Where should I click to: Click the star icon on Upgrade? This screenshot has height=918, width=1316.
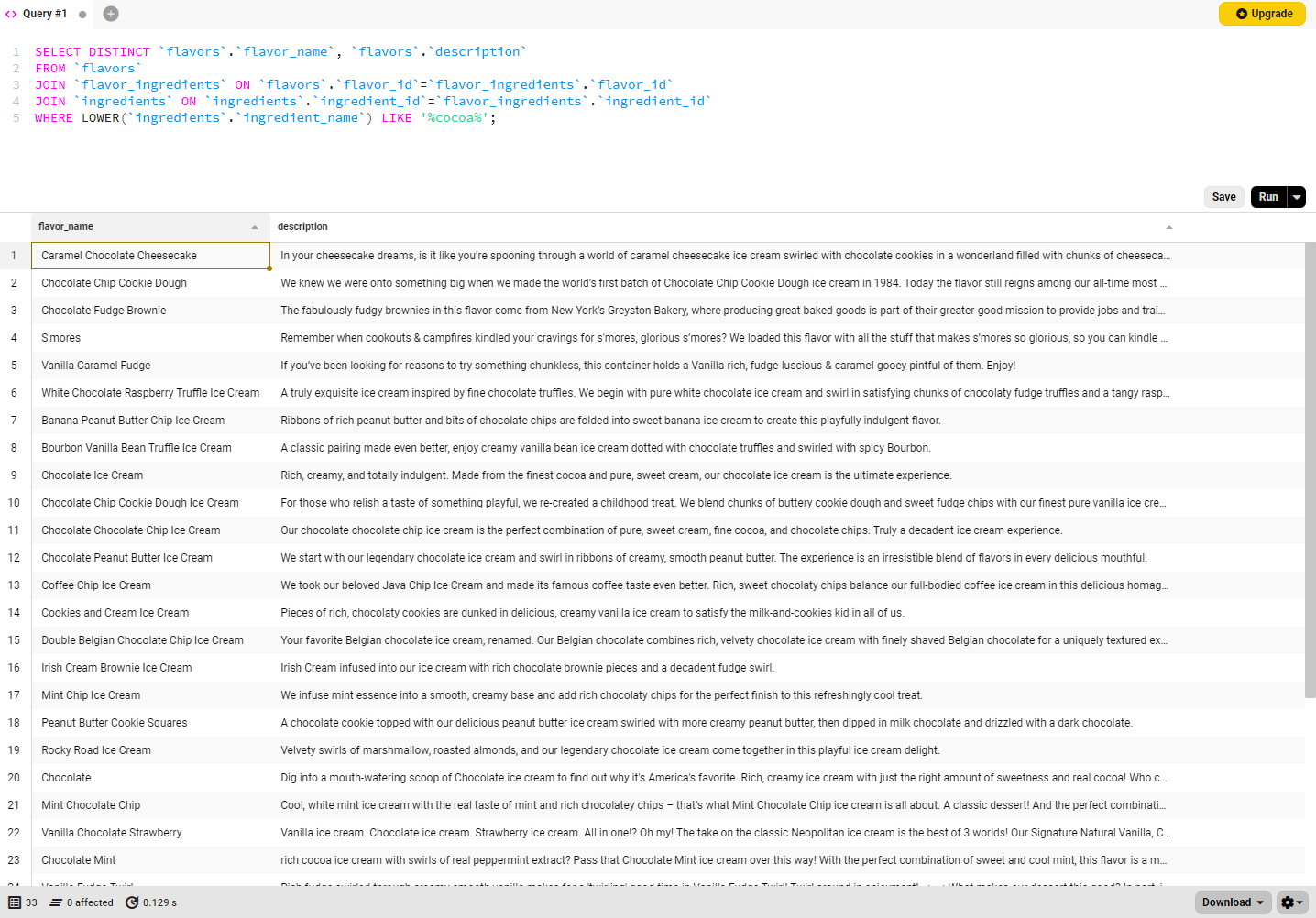[x=1242, y=14]
